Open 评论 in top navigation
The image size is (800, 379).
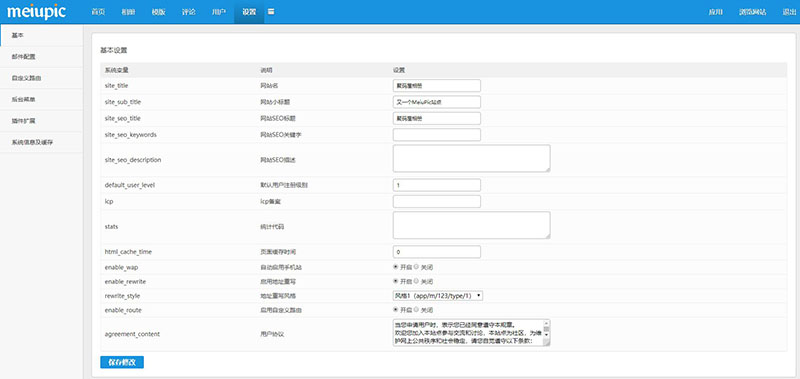[x=189, y=12]
